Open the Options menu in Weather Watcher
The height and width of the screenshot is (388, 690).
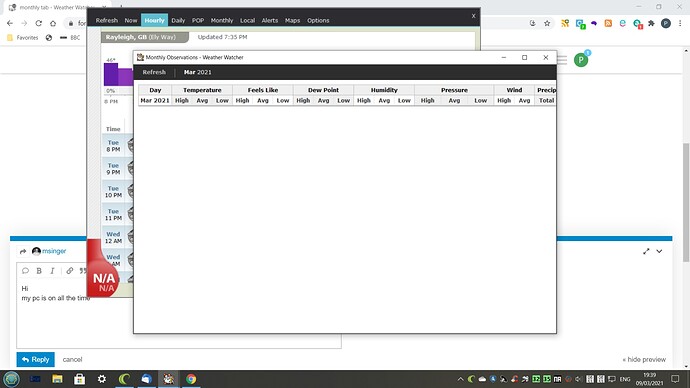[318, 20]
